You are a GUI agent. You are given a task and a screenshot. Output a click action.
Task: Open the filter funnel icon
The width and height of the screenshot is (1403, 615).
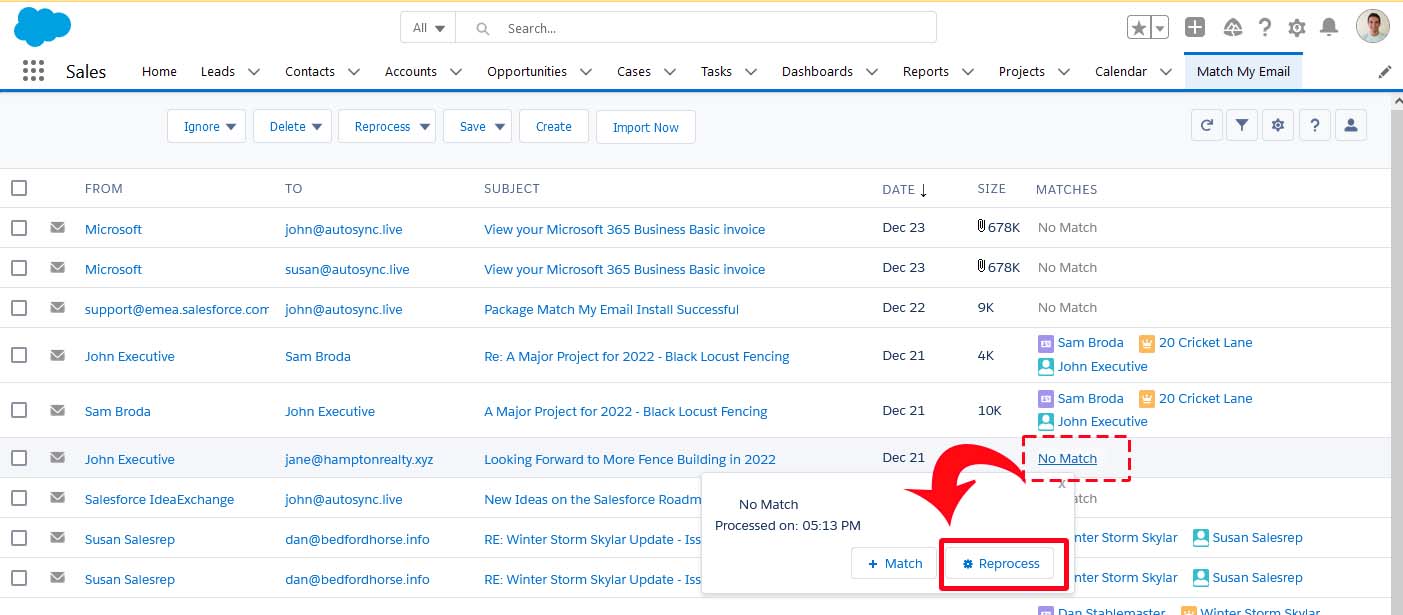1241,126
